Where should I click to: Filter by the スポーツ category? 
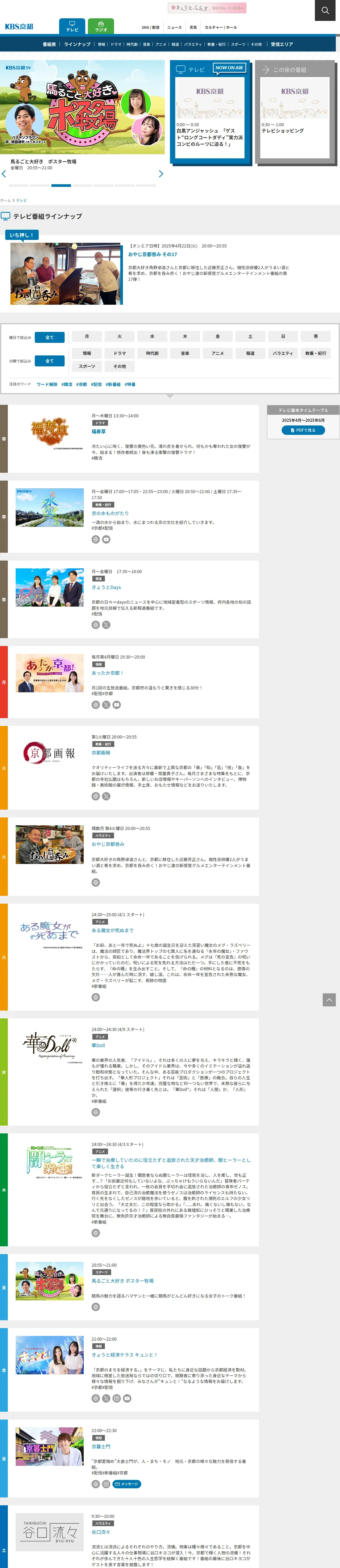point(87,366)
